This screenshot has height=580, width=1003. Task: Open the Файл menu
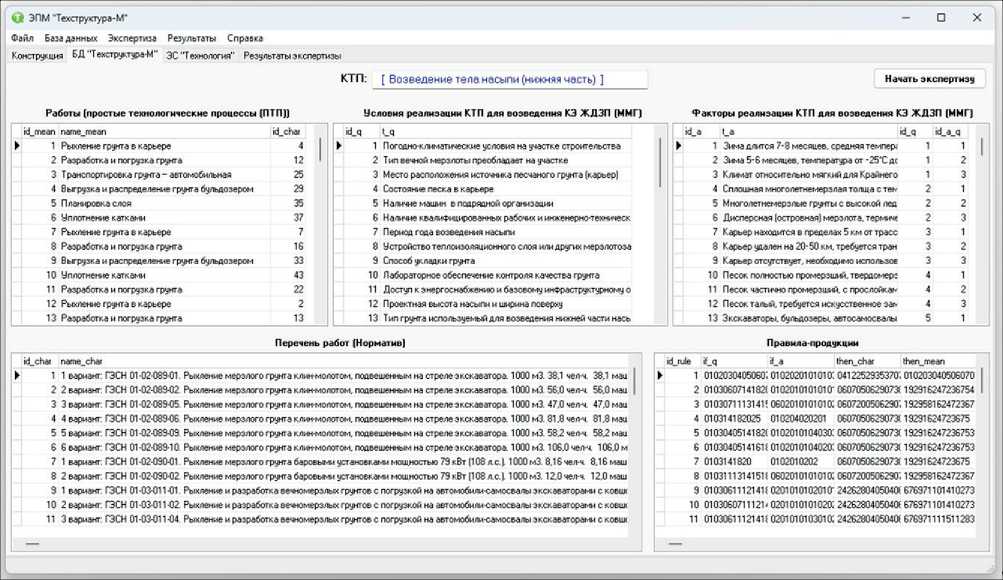pyautogui.click(x=22, y=38)
